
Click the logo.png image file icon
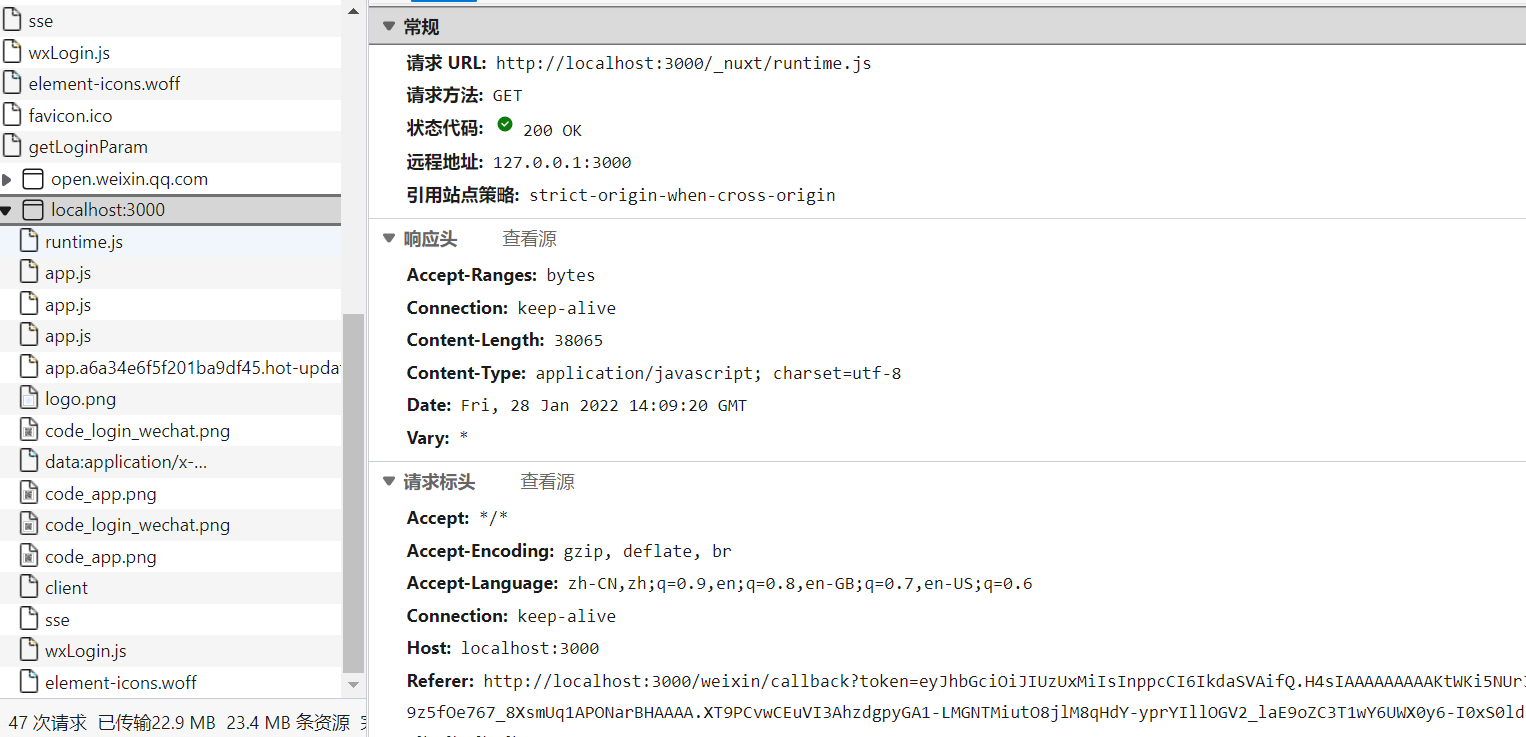click(x=29, y=399)
